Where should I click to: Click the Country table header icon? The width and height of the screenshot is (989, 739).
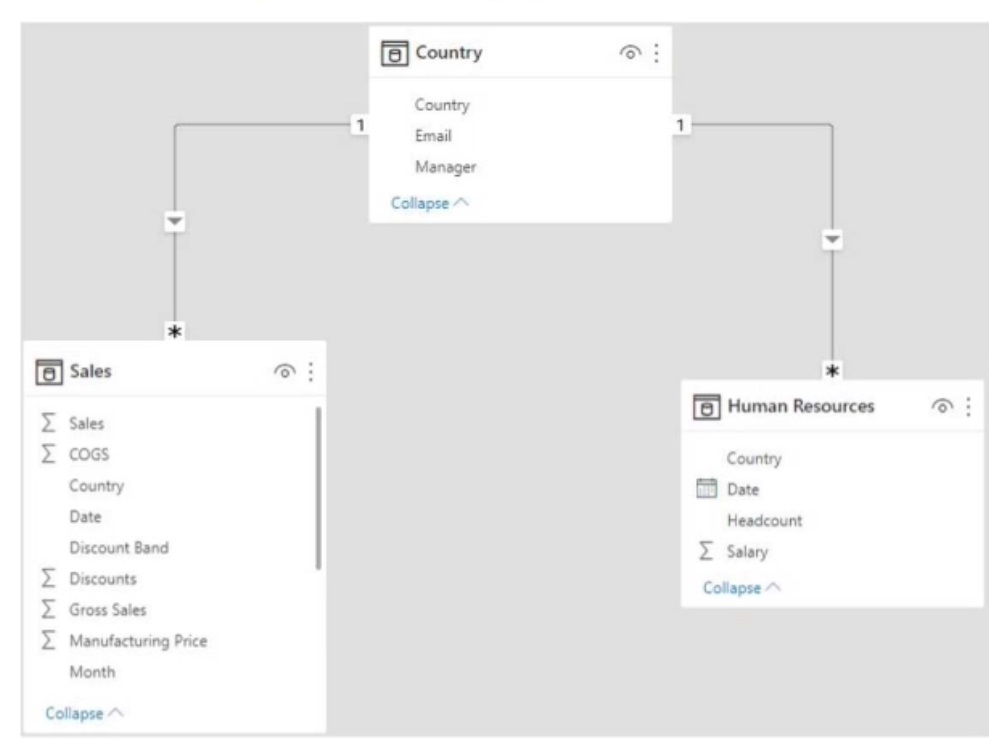396,53
